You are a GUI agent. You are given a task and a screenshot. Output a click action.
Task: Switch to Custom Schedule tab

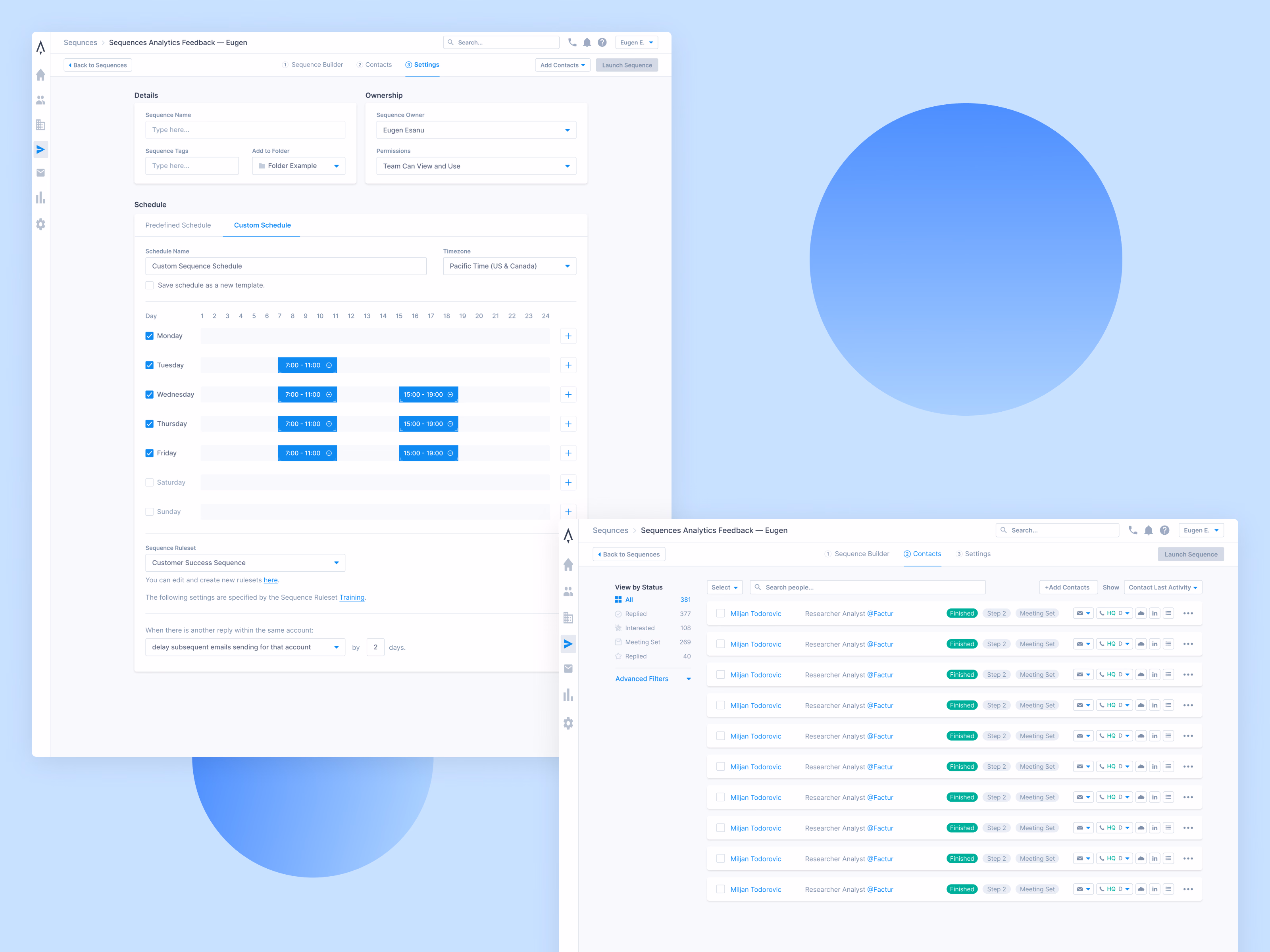262,225
